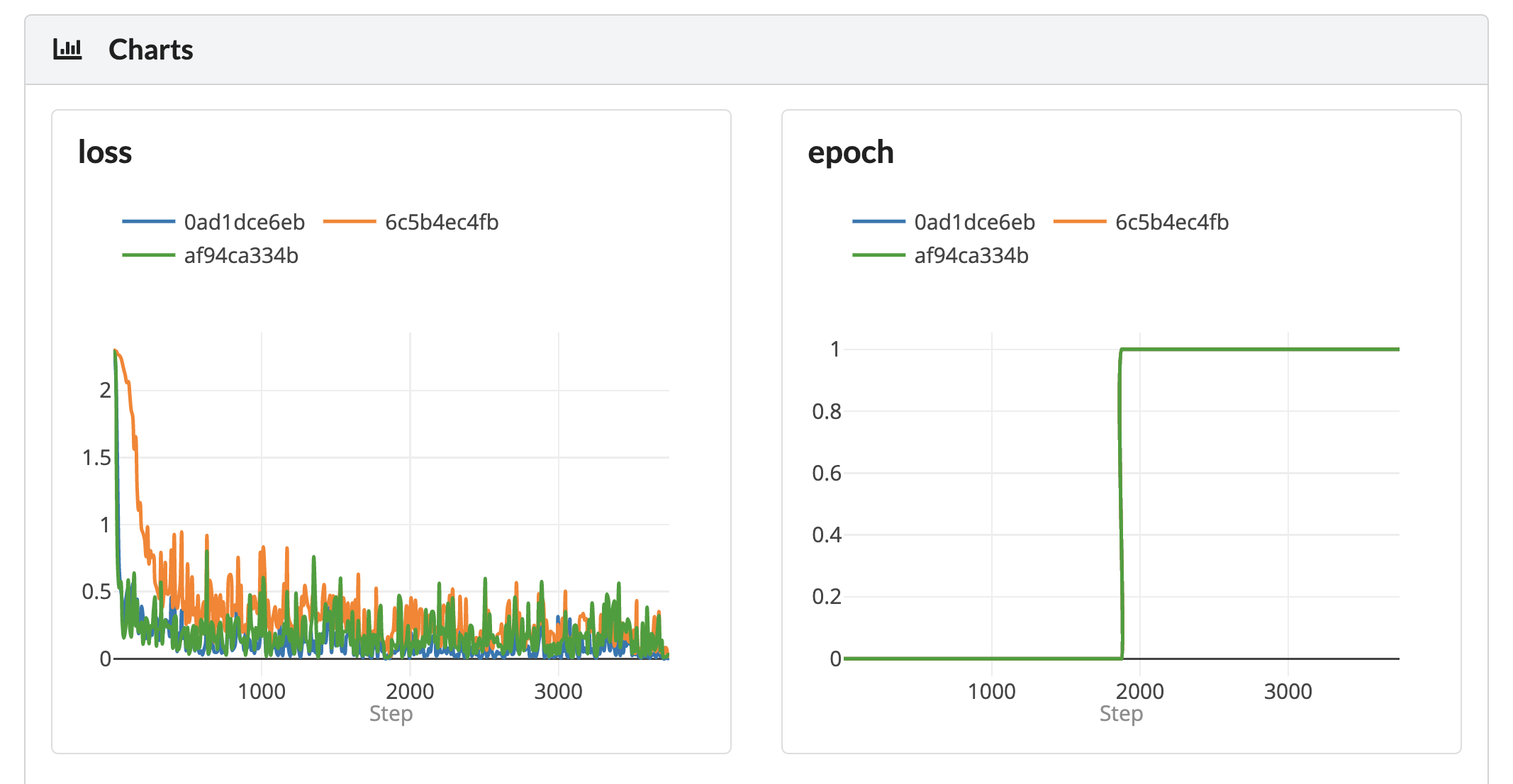Screen dimensions: 1513x784
Task: Click the epoch chart title
Action: coord(851,152)
